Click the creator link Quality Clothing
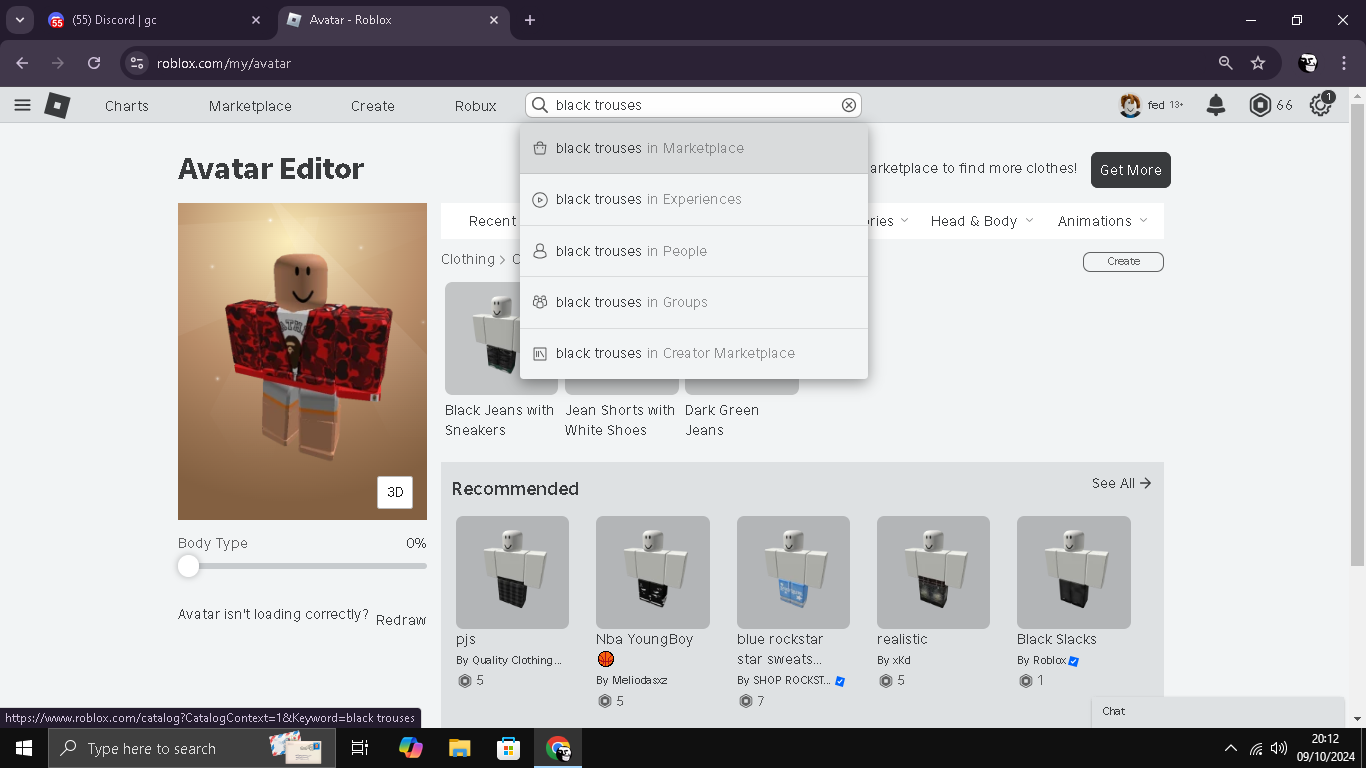 (516, 660)
